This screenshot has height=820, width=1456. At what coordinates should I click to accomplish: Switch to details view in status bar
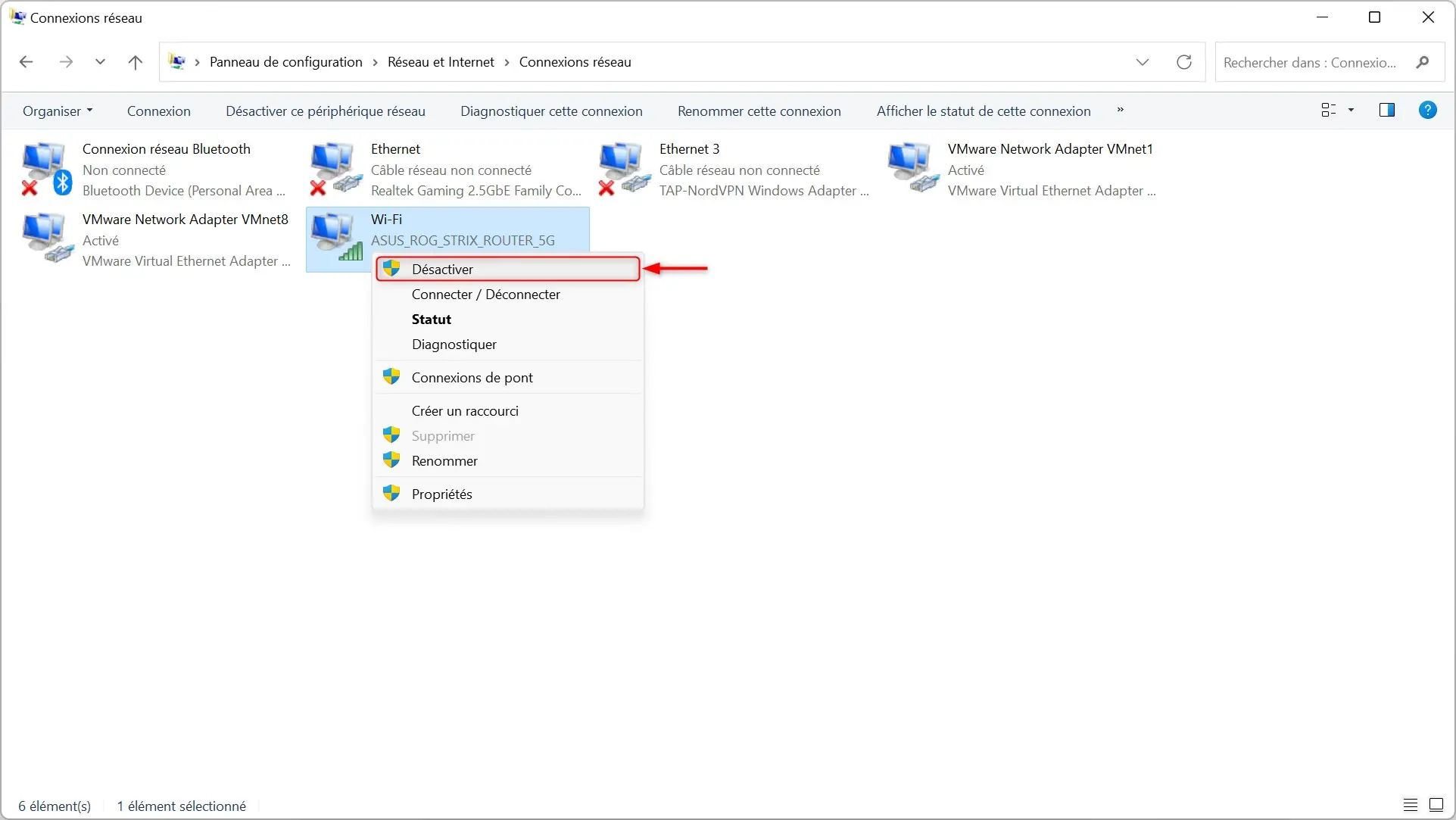(x=1410, y=805)
